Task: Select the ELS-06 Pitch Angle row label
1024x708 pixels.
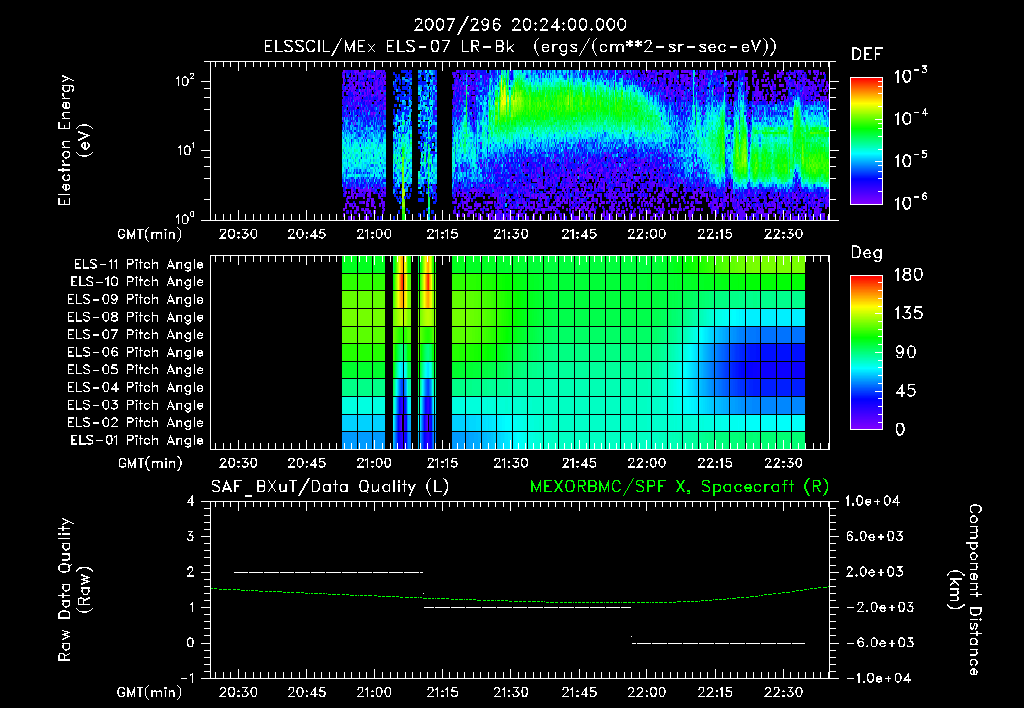Action: [135, 353]
